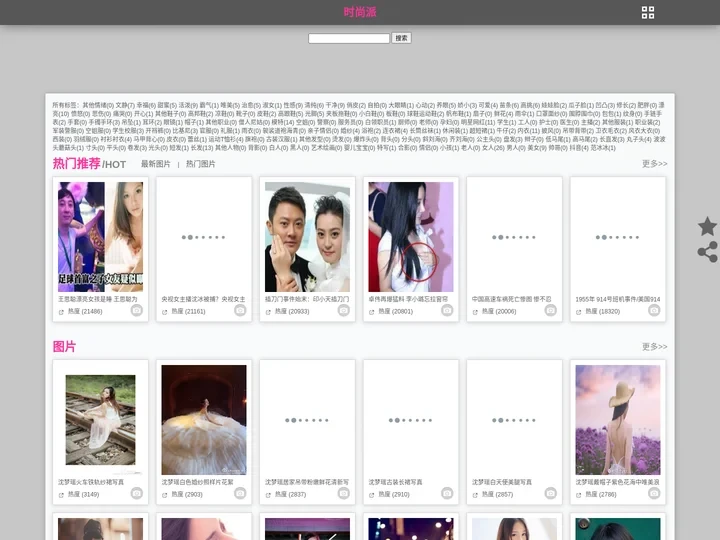This screenshot has width=720, height=540.
Task: Click loading placeholder above 热度 (20006)
Action: click(514, 237)
